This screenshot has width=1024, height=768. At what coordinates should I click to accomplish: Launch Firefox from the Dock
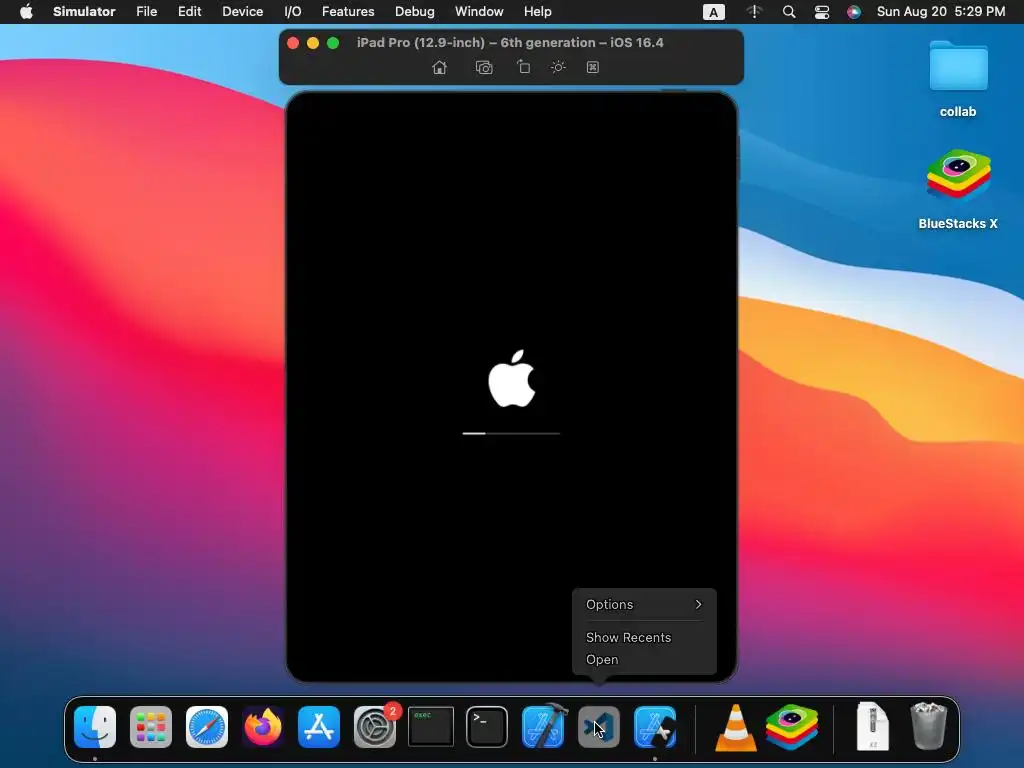[x=263, y=727]
